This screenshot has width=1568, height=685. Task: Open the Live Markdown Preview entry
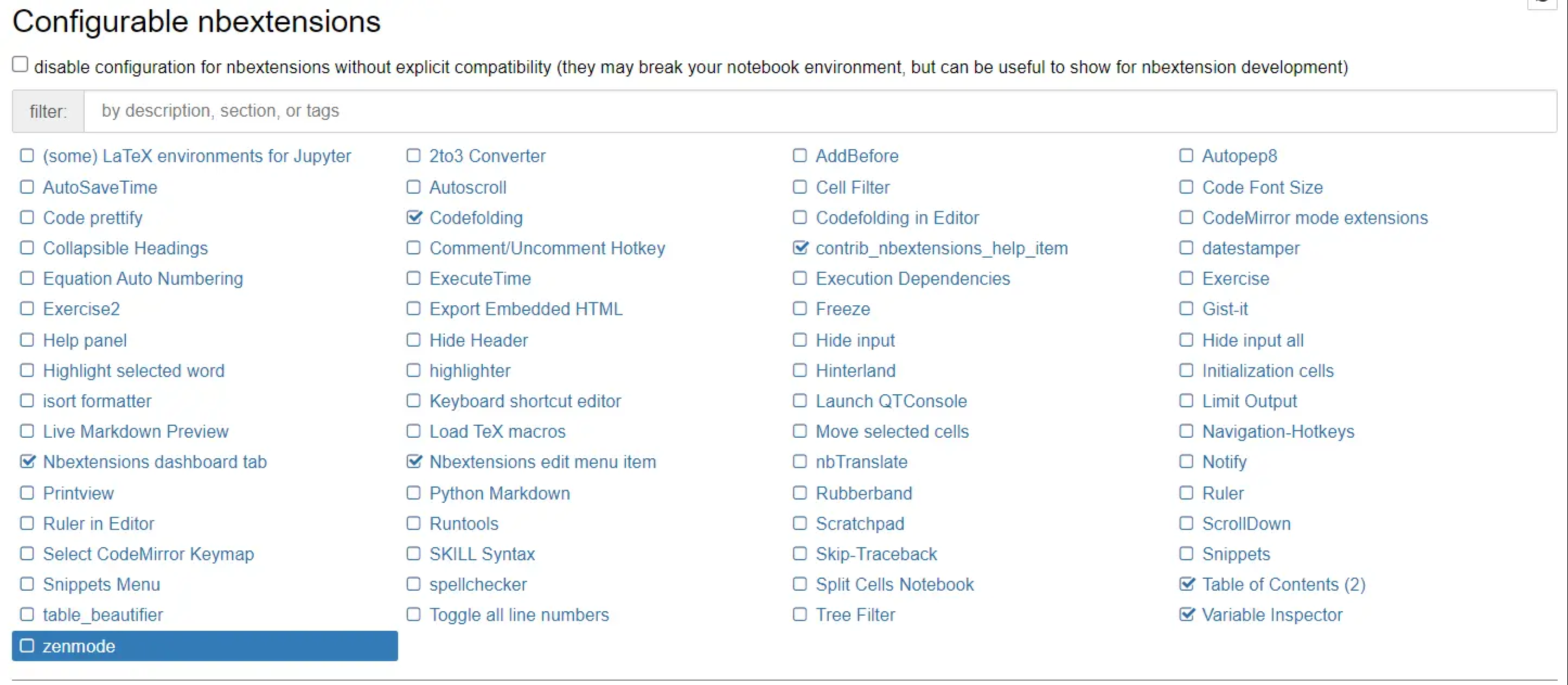point(135,431)
